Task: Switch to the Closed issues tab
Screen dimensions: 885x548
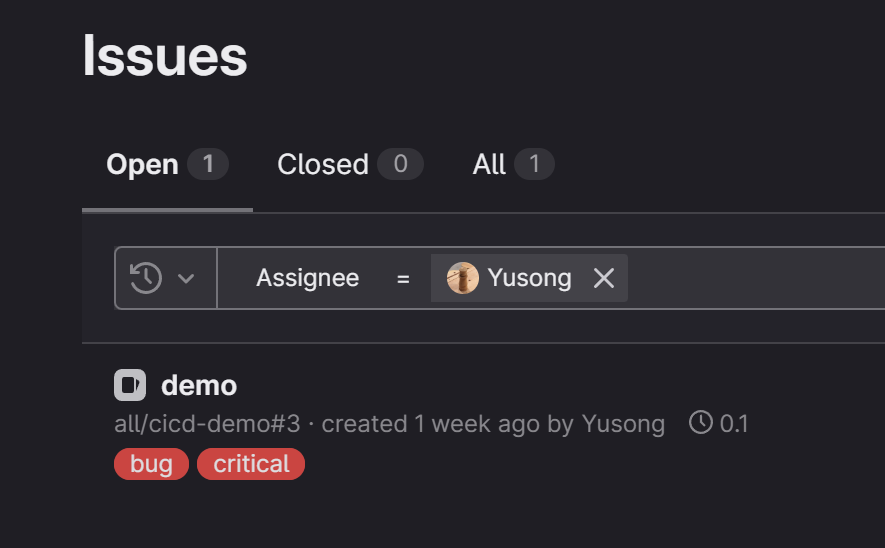Action: click(323, 164)
